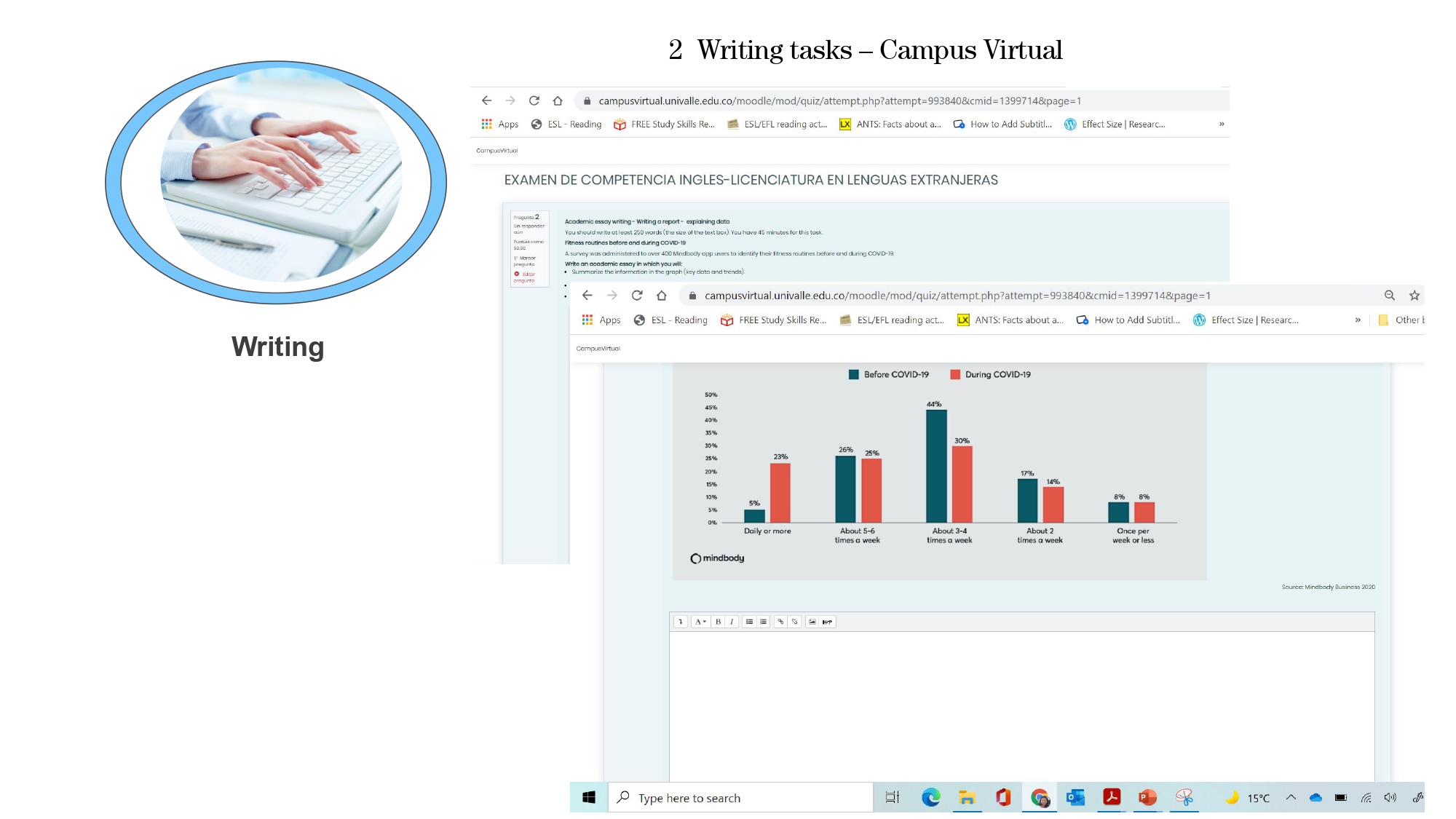Insert a numbered list
Viewport: 1456px width, 819px height.
pyautogui.click(x=763, y=622)
